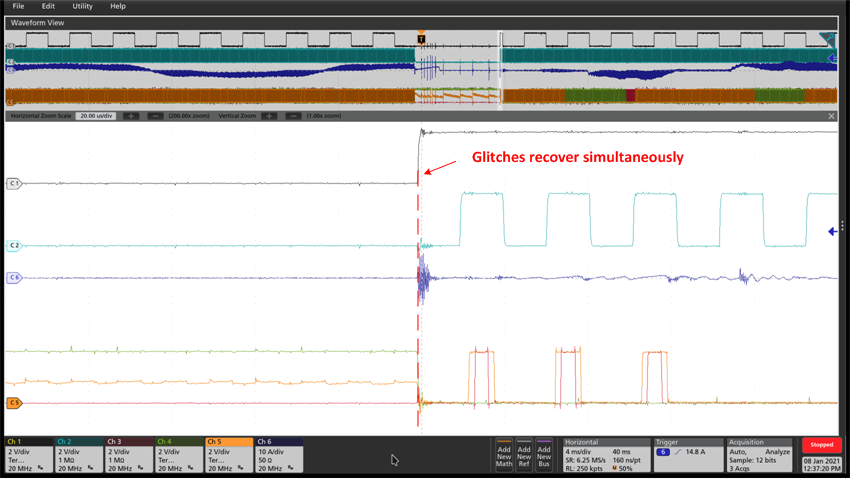The width and height of the screenshot is (851, 479).
Task: Open the Trigger settings badge
Action: pos(687,455)
